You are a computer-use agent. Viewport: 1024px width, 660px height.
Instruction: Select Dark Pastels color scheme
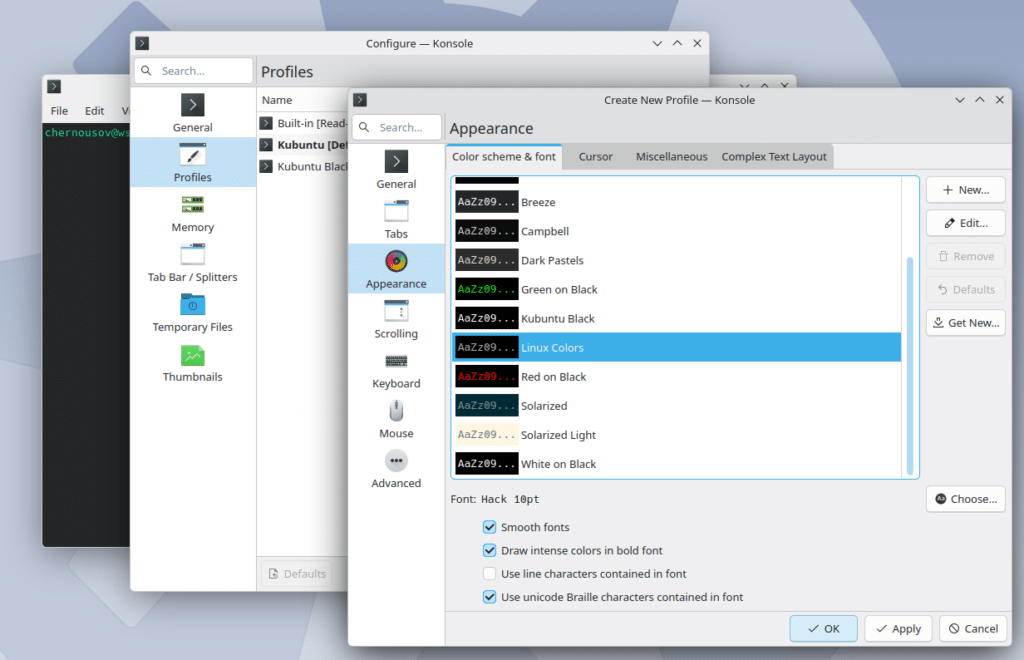[x=677, y=260]
